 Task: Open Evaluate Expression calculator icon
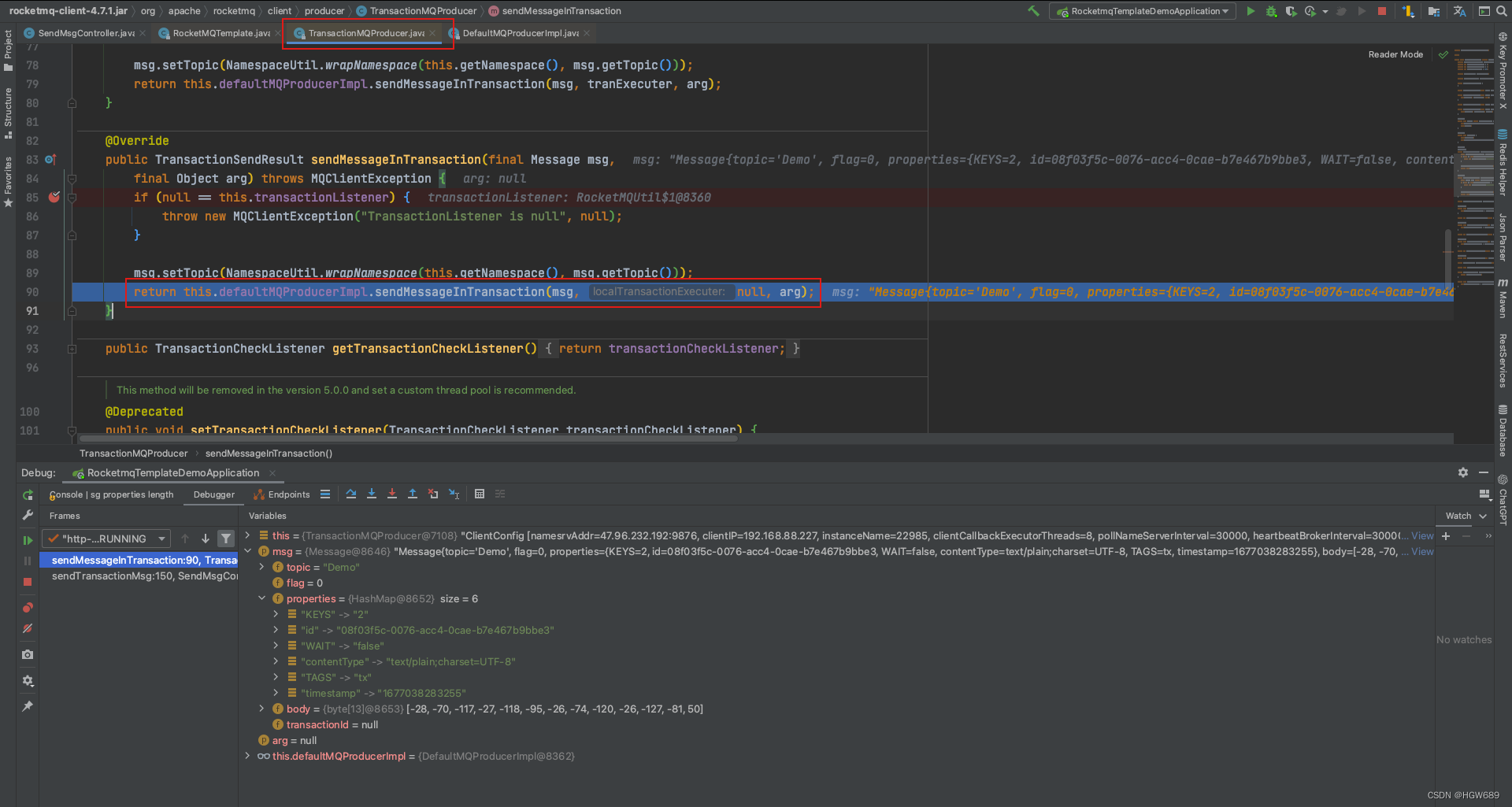480,494
